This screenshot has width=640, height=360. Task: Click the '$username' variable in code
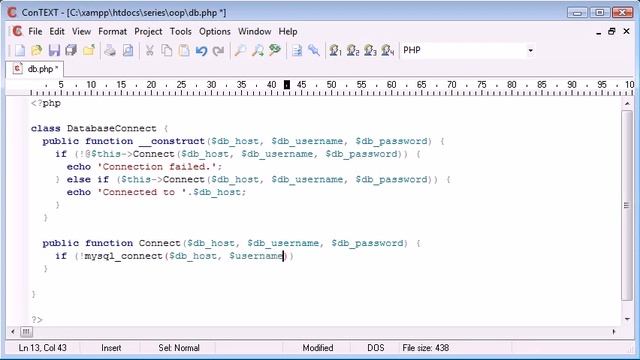pyautogui.click(x=256, y=256)
